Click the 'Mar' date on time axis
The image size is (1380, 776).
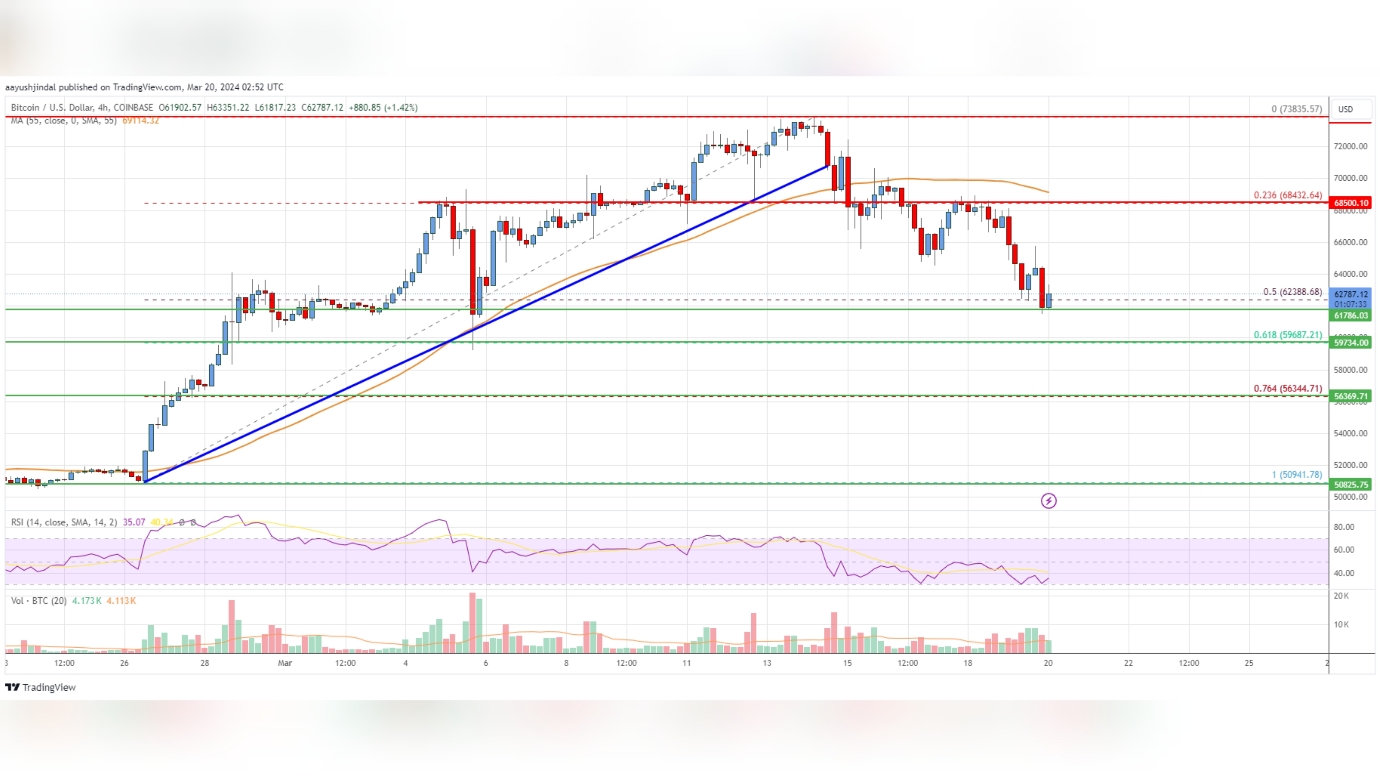(283, 663)
